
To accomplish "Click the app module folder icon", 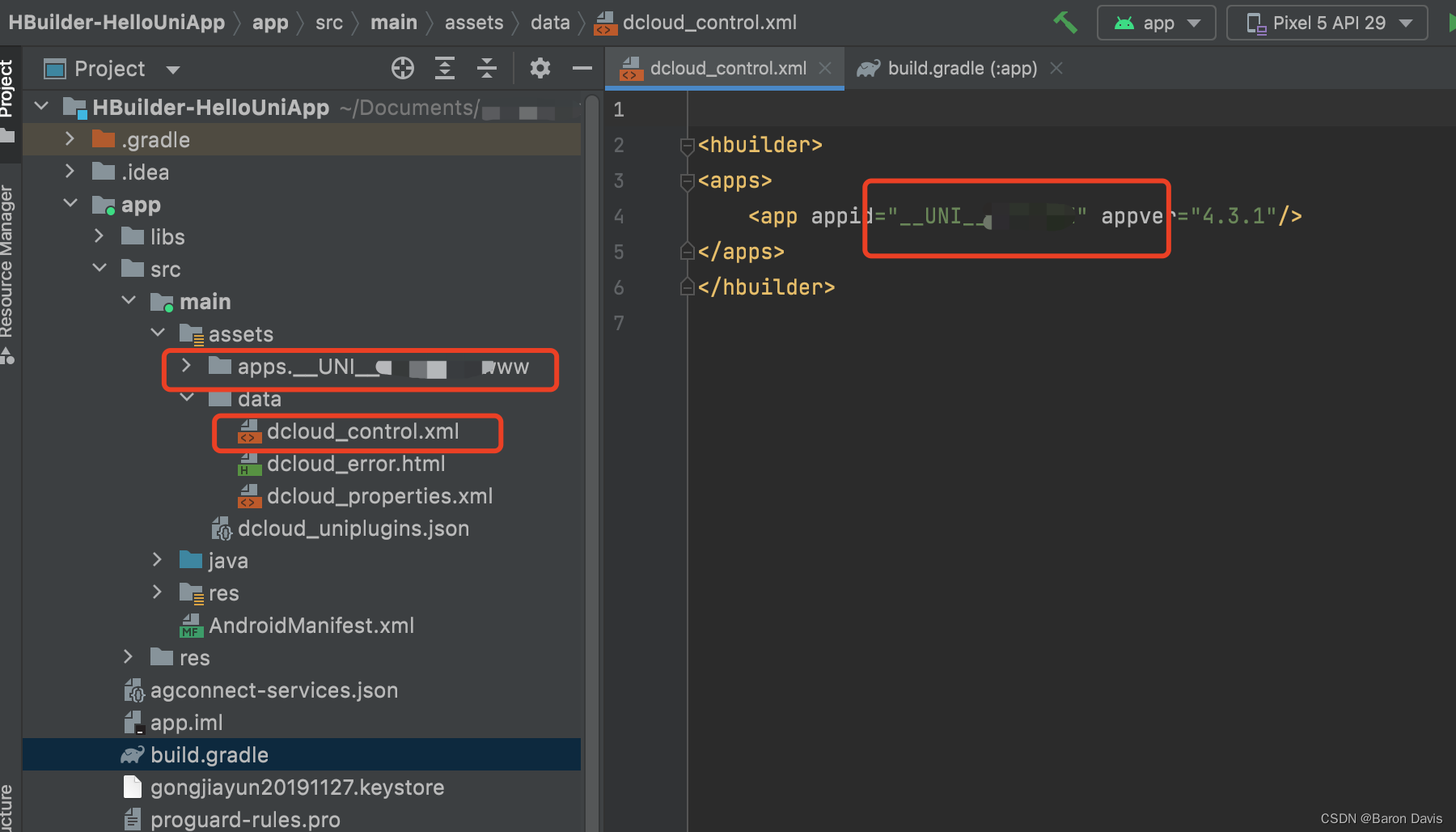I will tap(104, 205).
